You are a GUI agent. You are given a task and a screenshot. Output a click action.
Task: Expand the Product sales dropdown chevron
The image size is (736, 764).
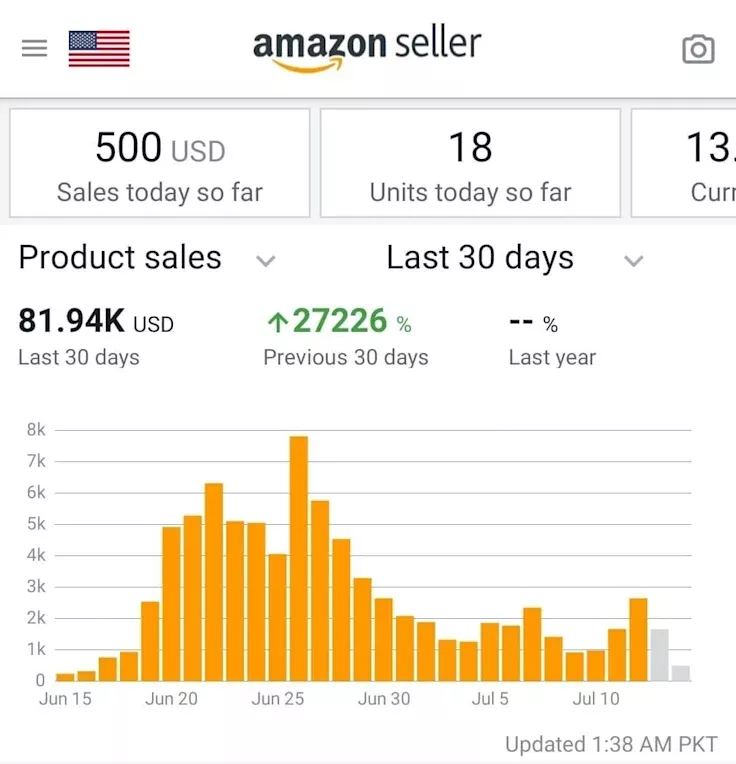pyautogui.click(x=265, y=261)
